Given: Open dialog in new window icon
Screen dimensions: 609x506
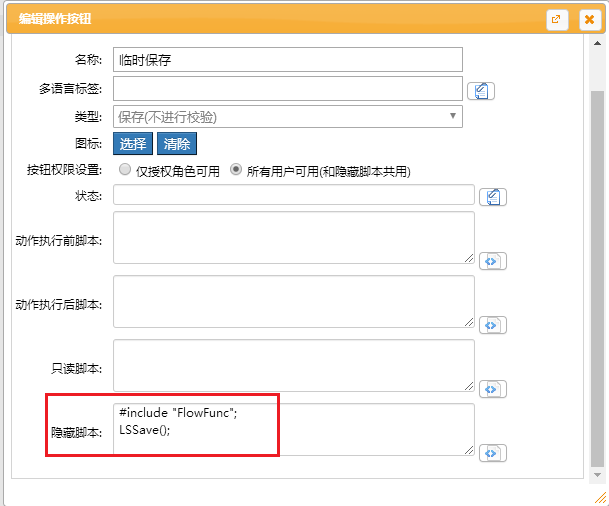Looking at the screenshot, I should click(x=557, y=19).
